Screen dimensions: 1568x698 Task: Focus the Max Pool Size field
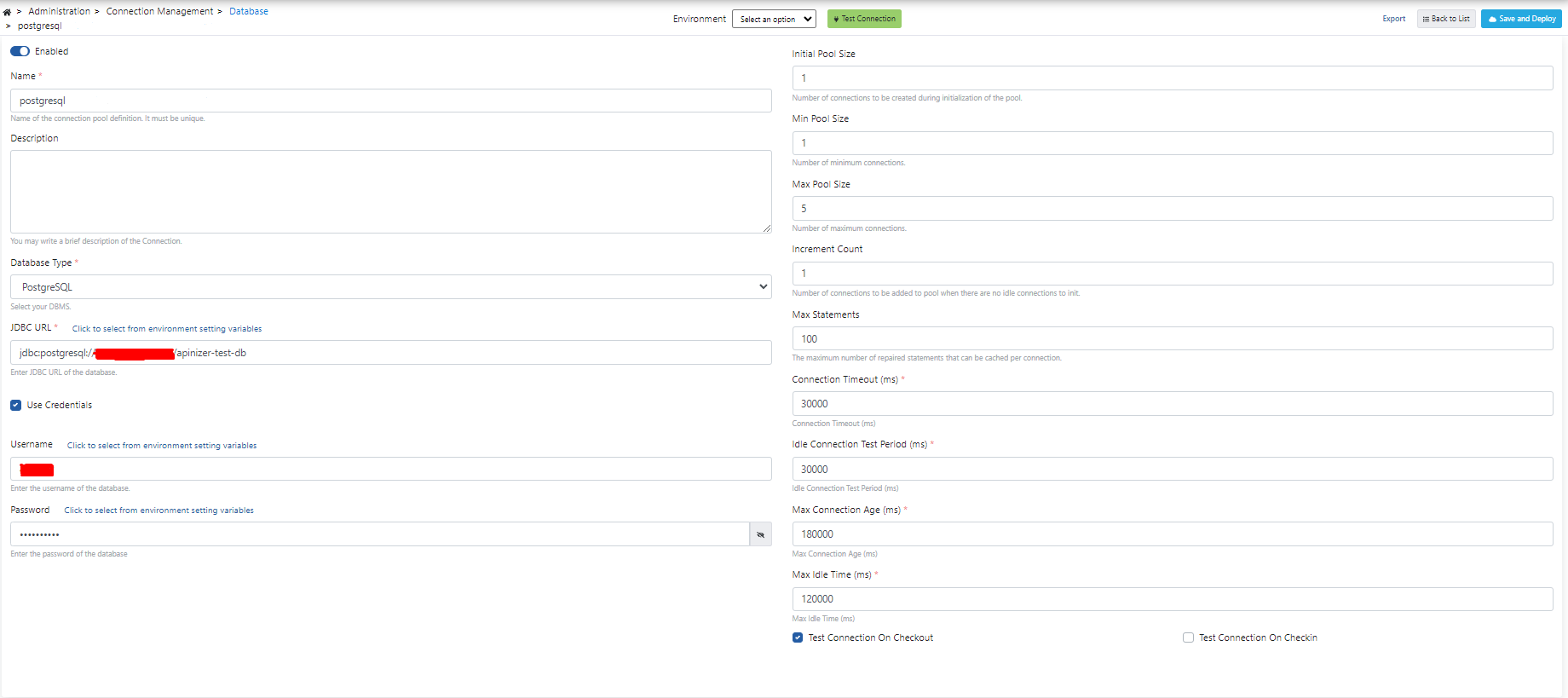click(1172, 208)
